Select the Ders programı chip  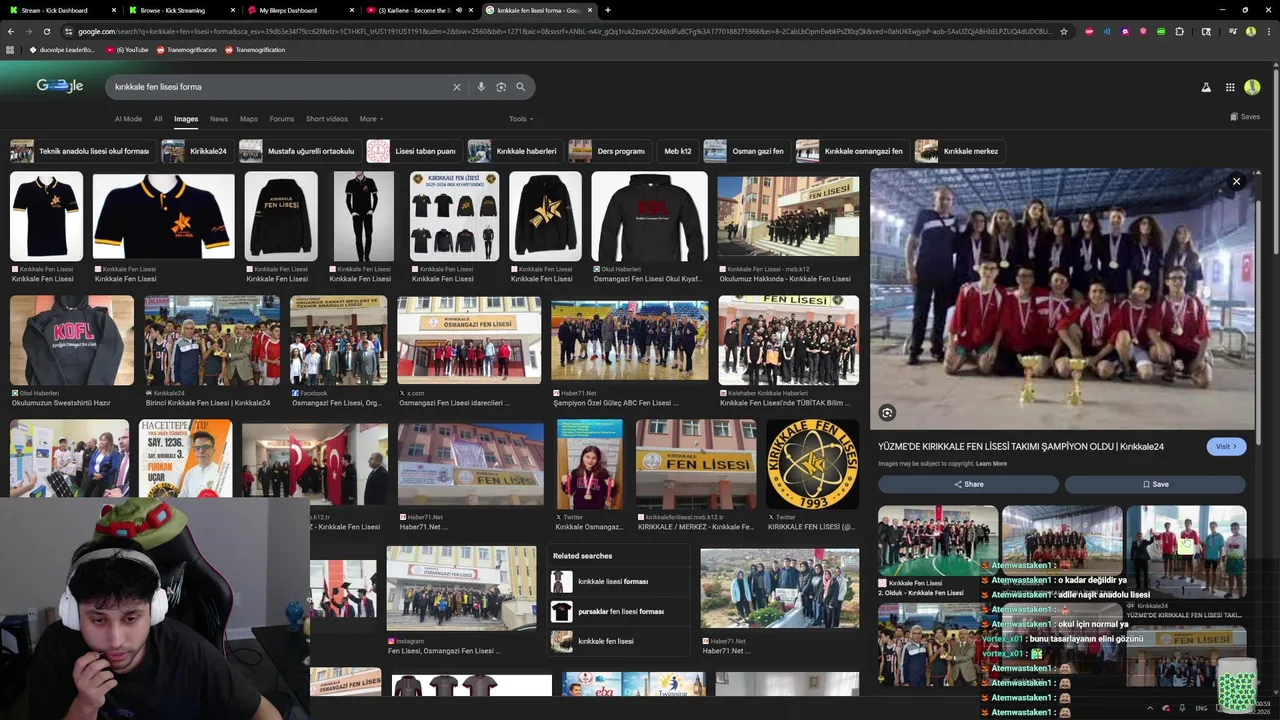click(x=608, y=151)
